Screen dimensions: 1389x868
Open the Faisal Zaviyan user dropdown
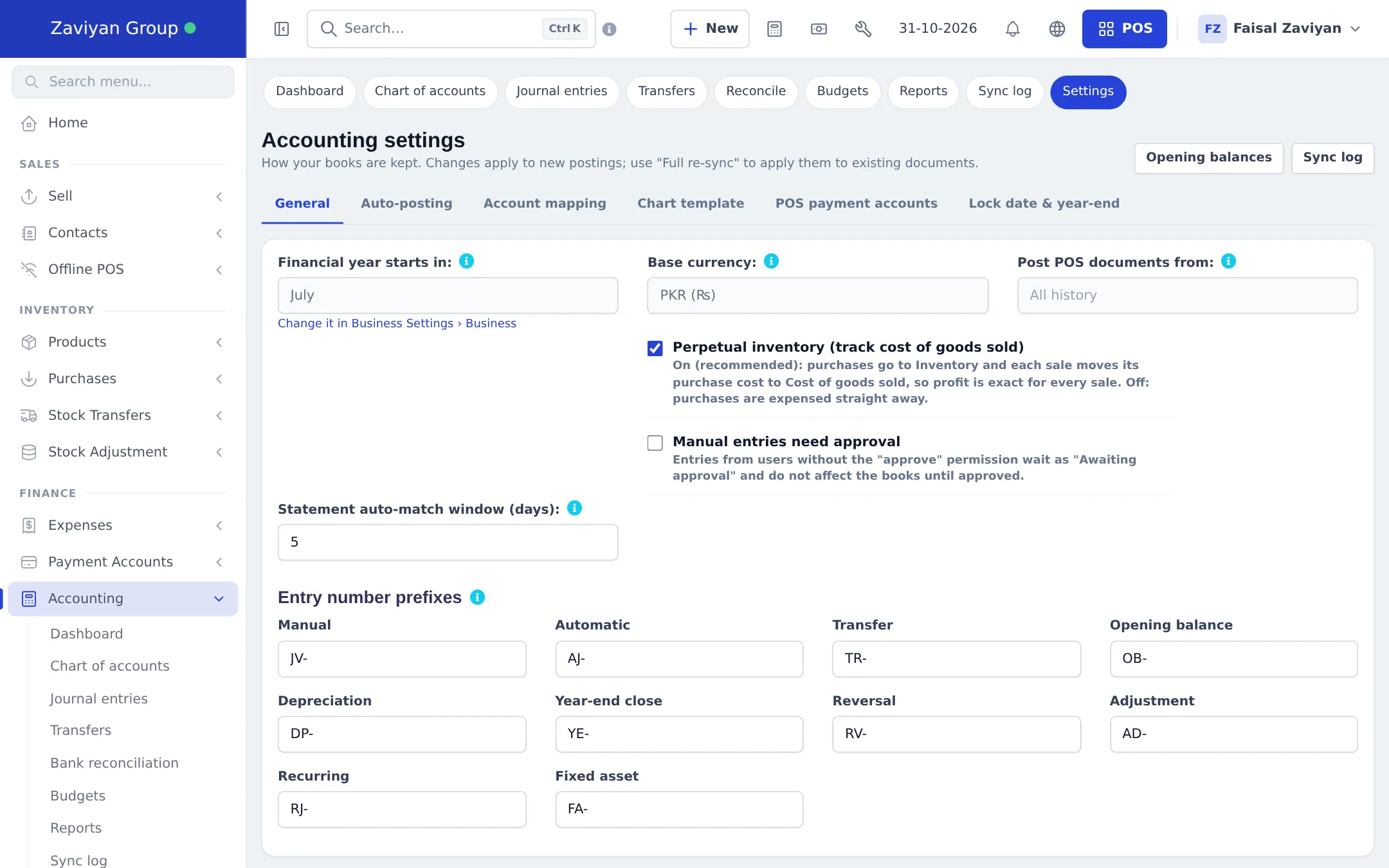point(1280,29)
